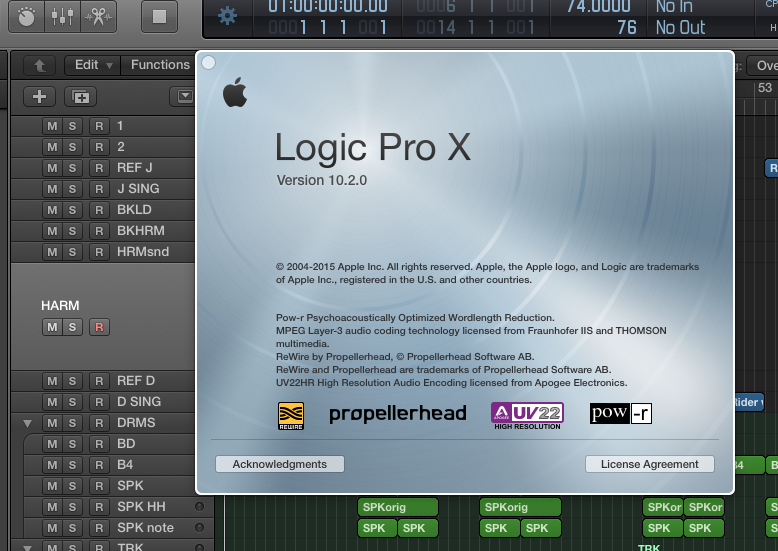Click the ReWire logo

(x=291, y=415)
